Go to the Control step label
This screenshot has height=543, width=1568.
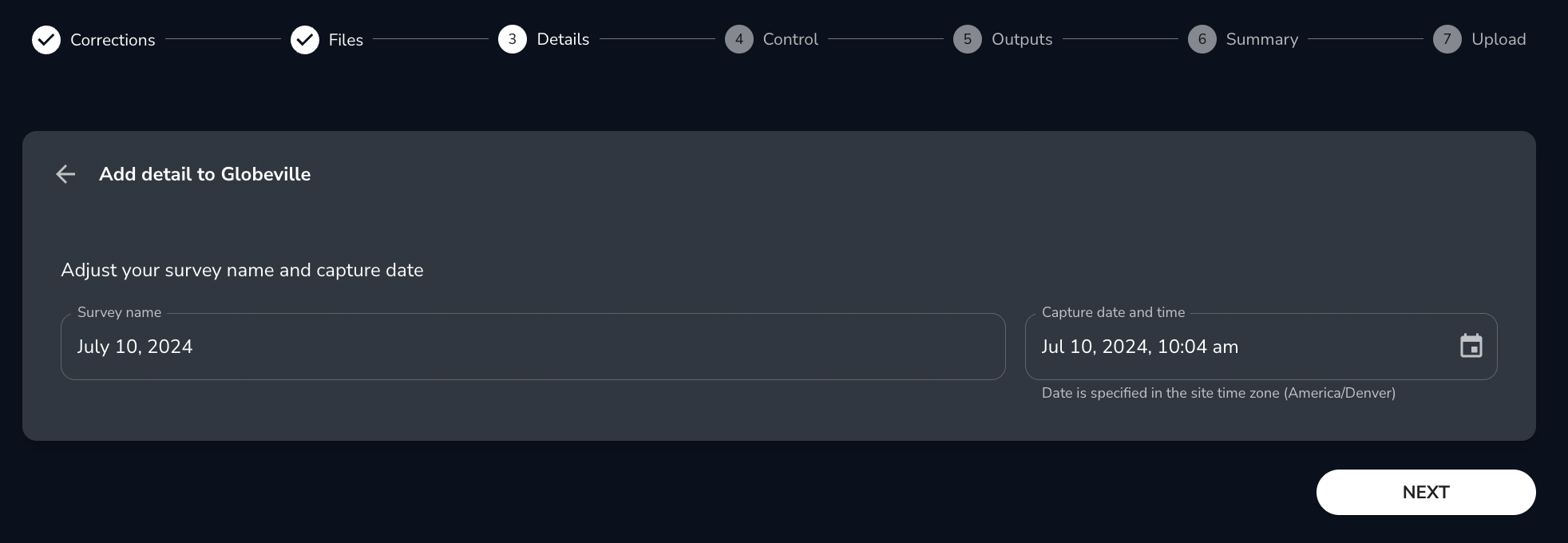[790, 39]
